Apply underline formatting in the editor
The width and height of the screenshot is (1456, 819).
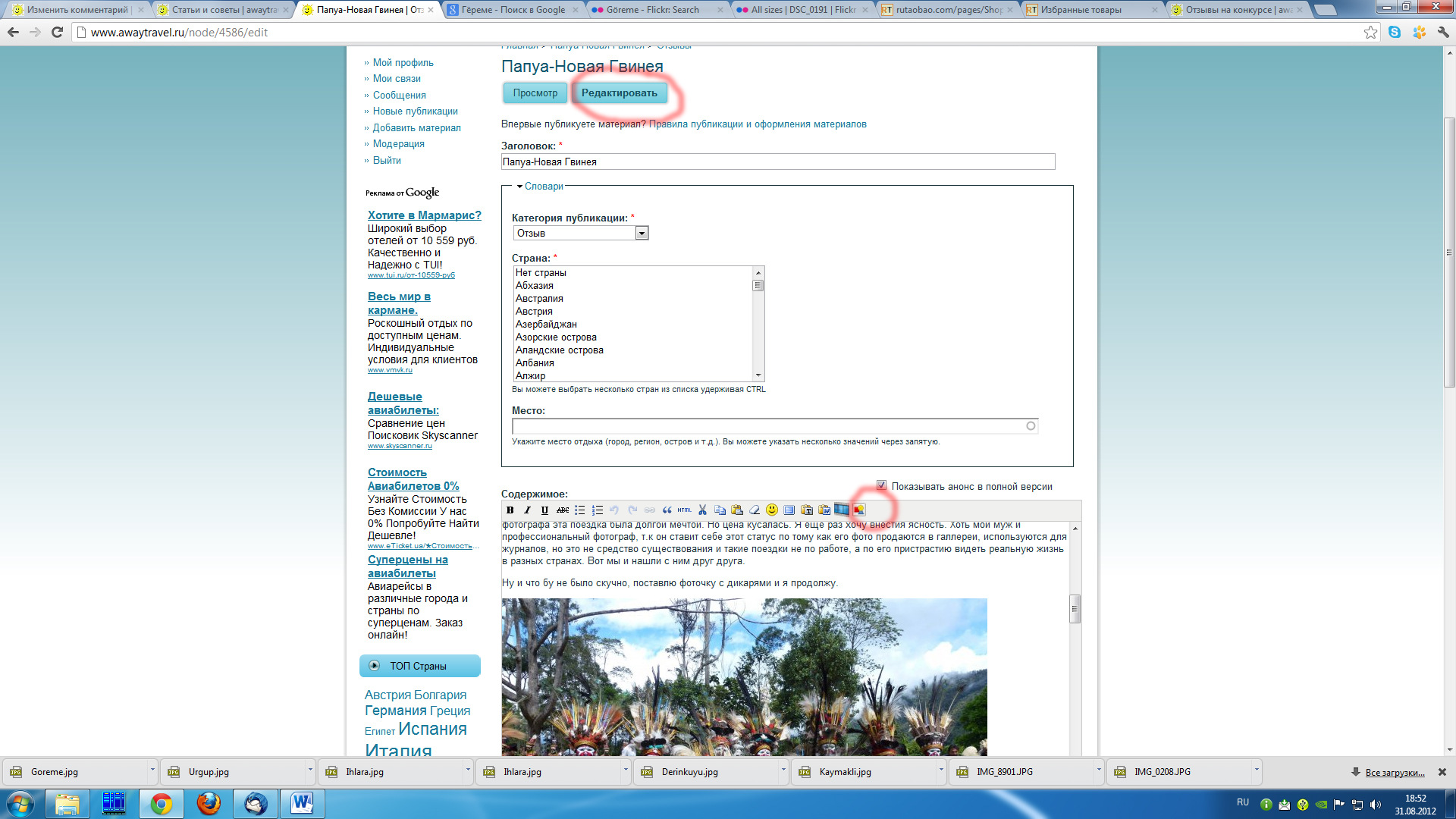544,510
